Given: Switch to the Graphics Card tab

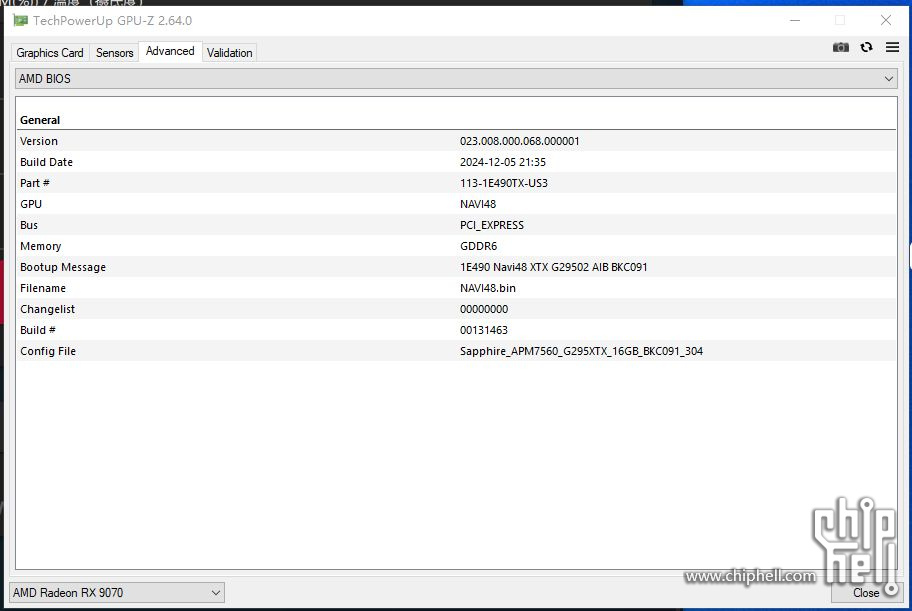Looking at the screenshot, I should tap(50, 52).
